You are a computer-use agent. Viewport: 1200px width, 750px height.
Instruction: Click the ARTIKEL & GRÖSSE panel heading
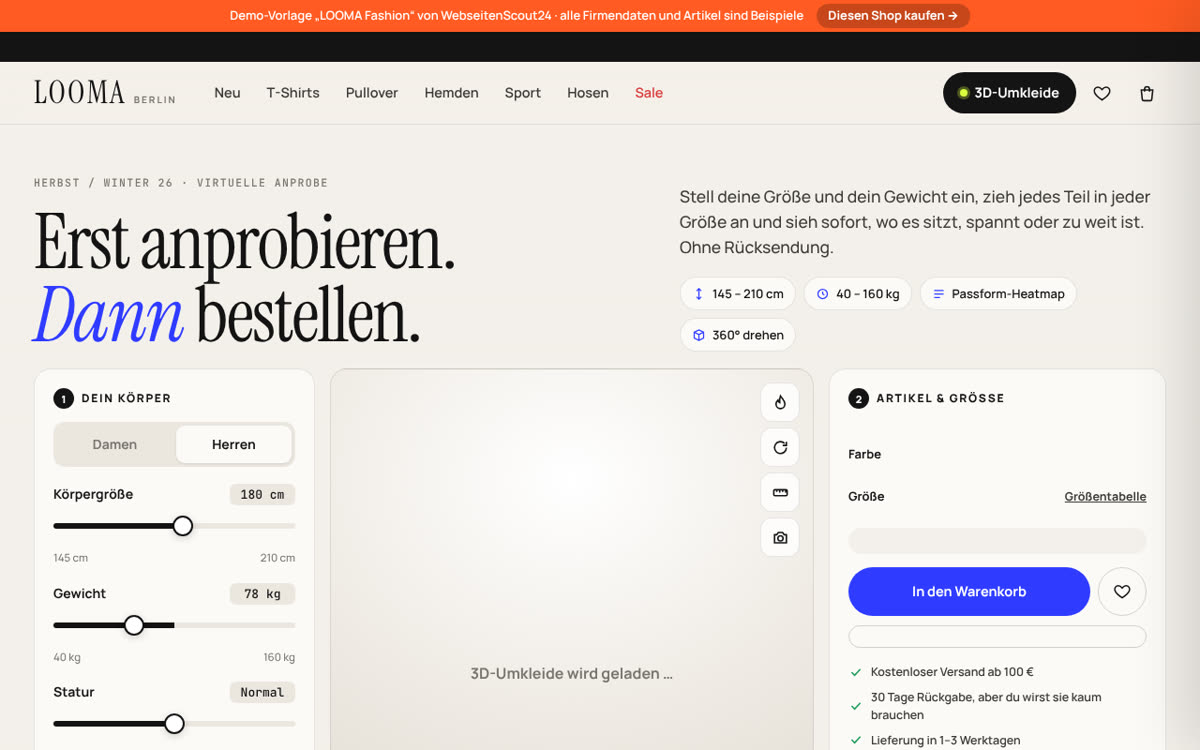point(940,398)
